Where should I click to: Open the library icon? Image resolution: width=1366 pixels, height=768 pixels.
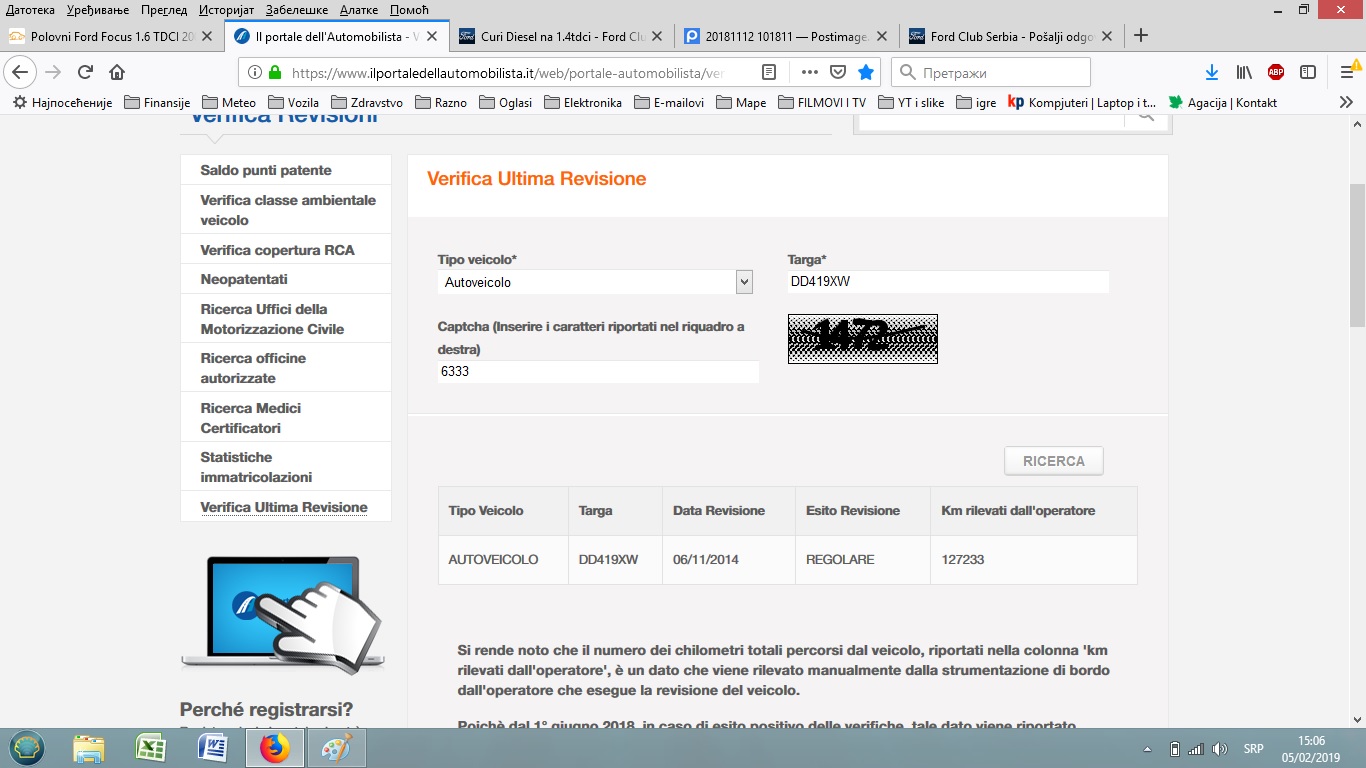click(1244, 72)
